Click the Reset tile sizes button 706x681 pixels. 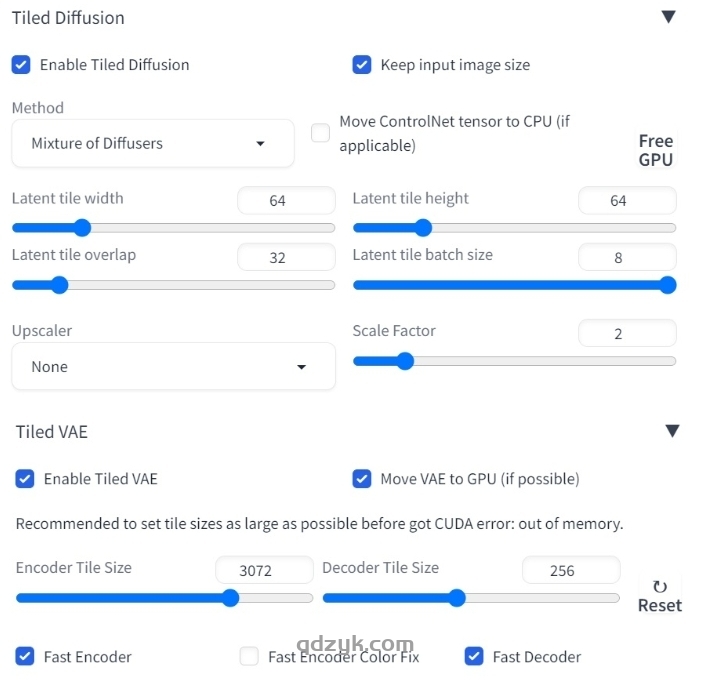(x=659, y=596)
